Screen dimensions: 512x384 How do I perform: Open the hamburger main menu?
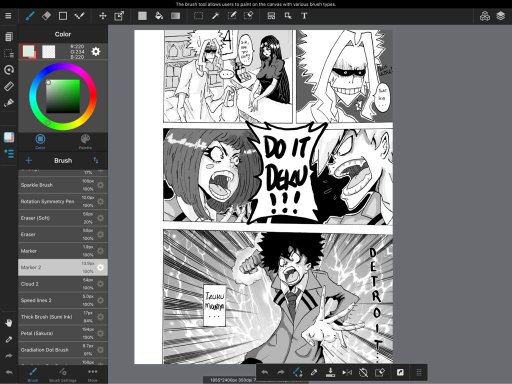pyautogui.click(x=8, y=16)
